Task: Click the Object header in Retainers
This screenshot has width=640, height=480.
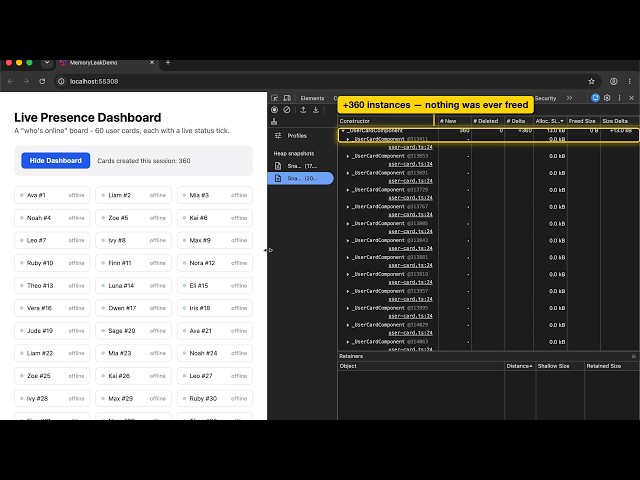Action: click(421, 366)
